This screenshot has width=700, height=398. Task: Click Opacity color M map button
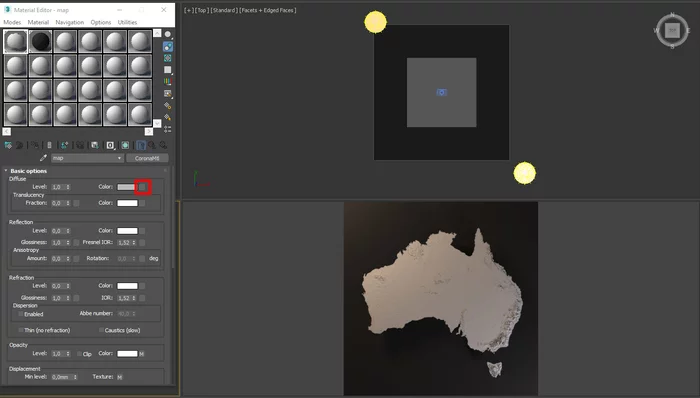pyautogui.click(x=142, y=354)
